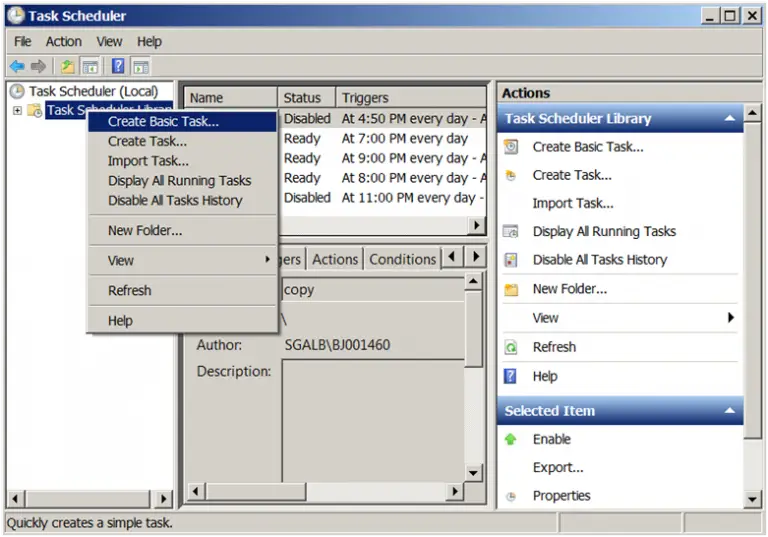Click the New Folder icon in Actions pane

pos(511,289)
